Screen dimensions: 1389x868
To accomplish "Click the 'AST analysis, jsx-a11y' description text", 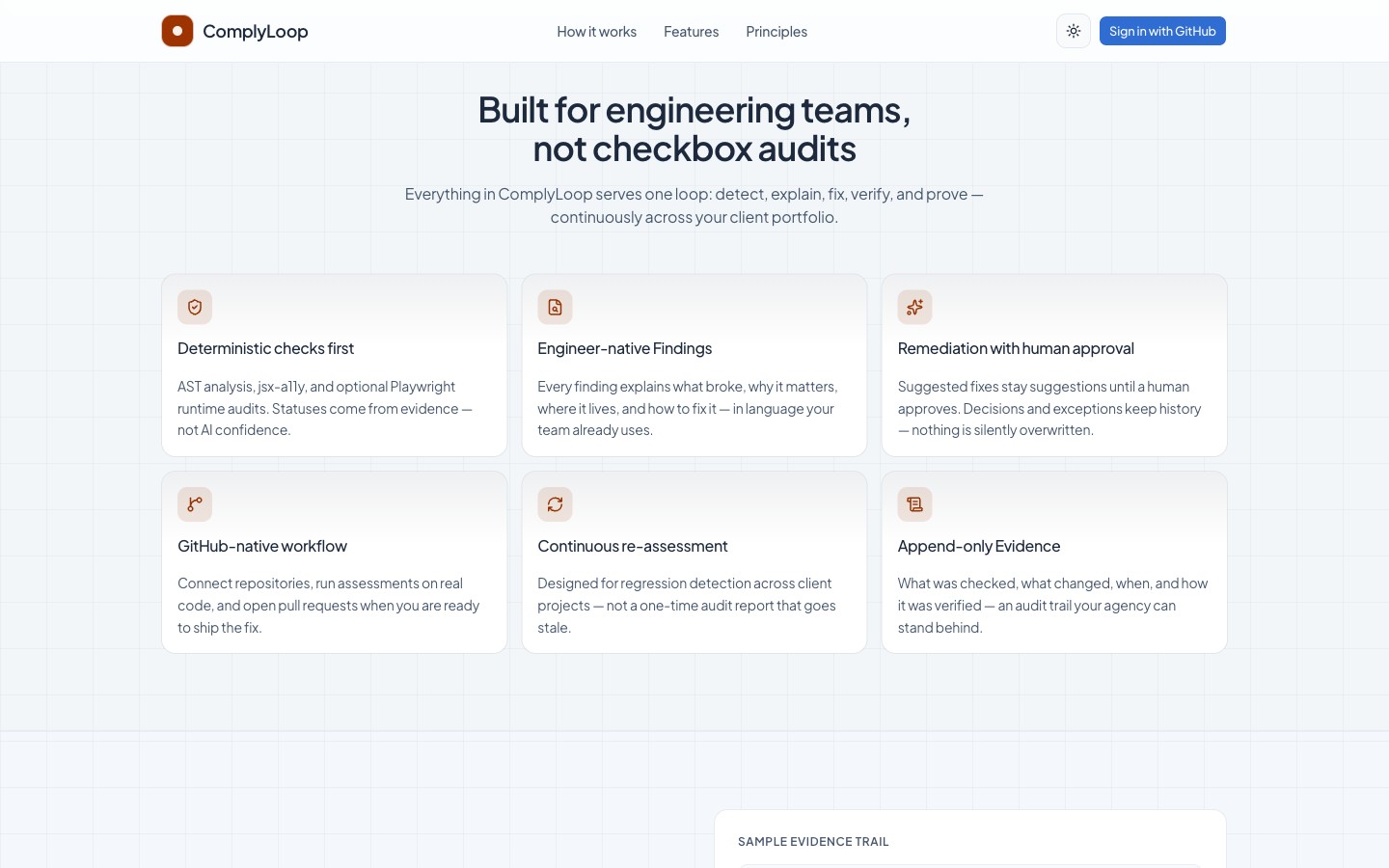I will pyautogui.click(x=325, y=408).
